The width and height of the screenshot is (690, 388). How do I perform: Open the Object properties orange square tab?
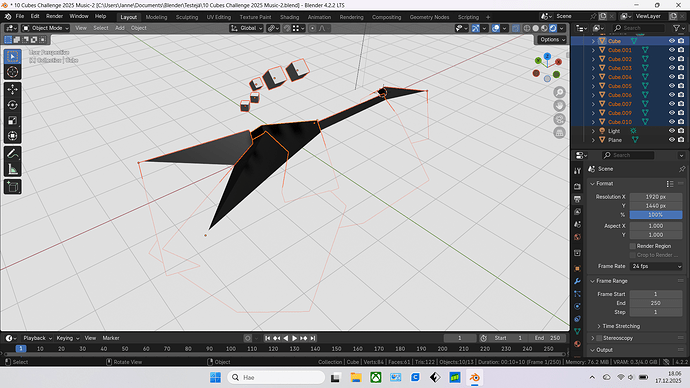577,268
